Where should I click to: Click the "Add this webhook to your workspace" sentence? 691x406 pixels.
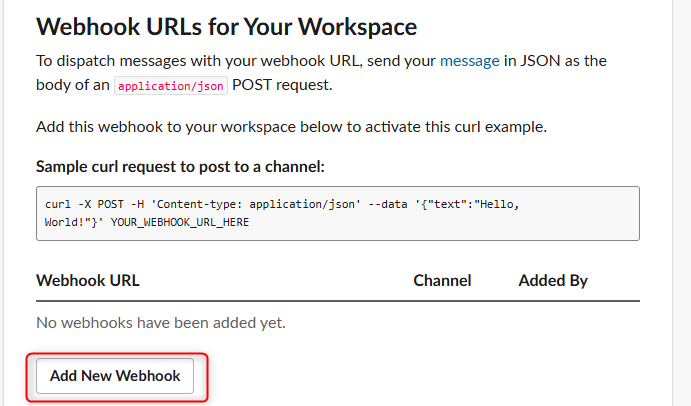click(x=291, y=127)
